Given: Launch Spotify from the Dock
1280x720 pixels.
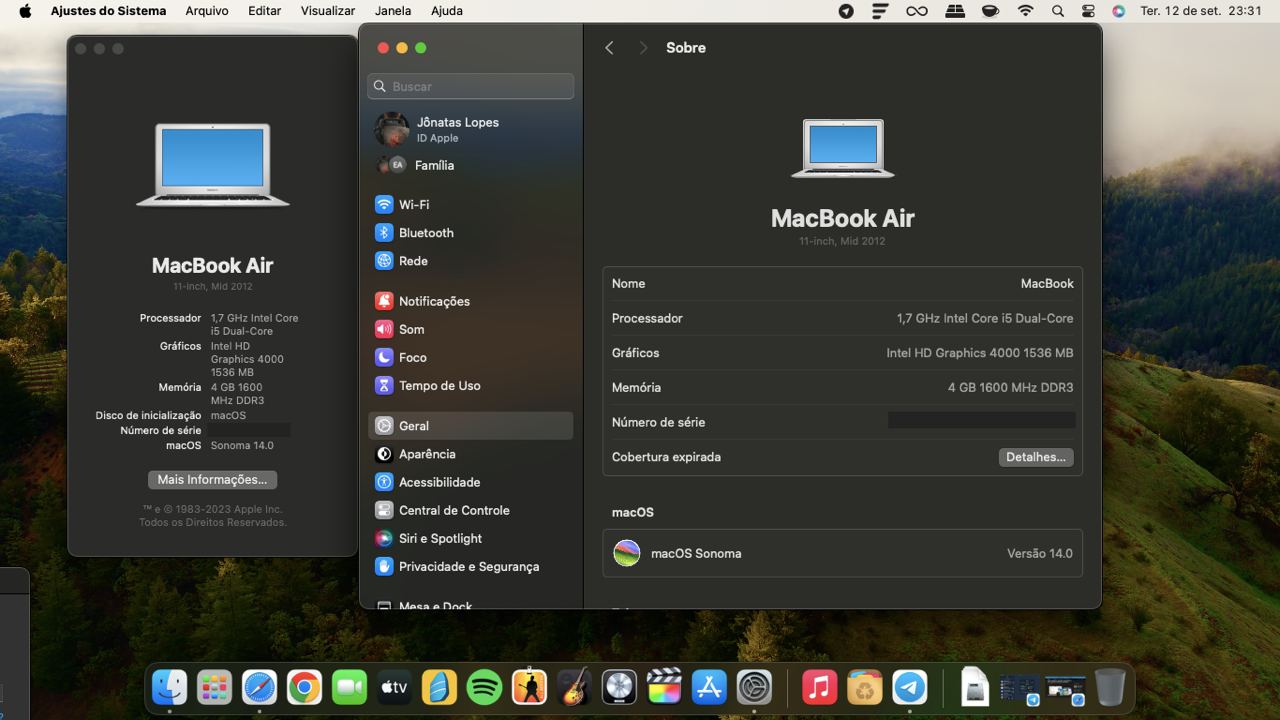Looking at the screenshot, I should pos(484,687).
